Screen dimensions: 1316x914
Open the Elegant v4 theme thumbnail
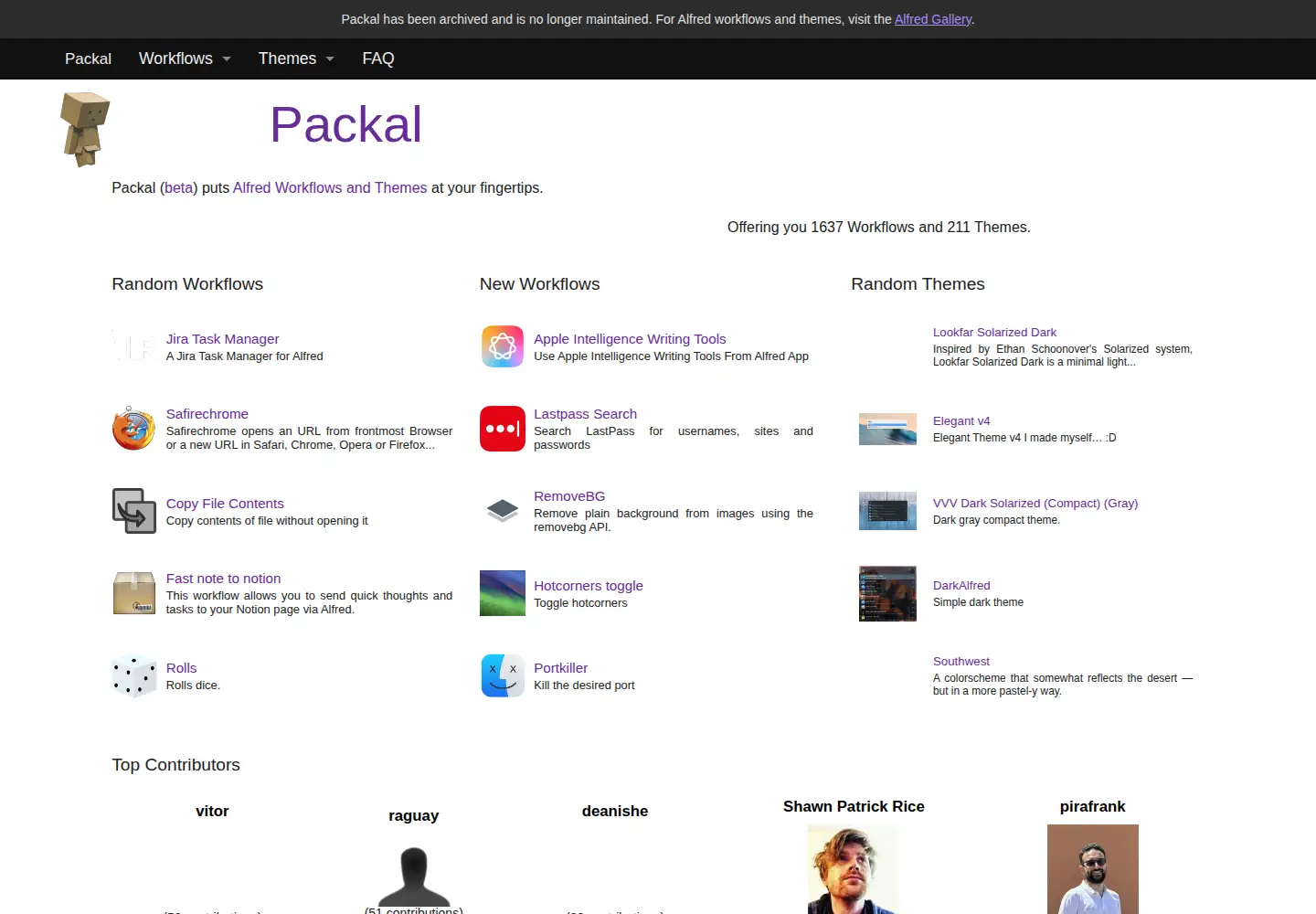[887, 429]
